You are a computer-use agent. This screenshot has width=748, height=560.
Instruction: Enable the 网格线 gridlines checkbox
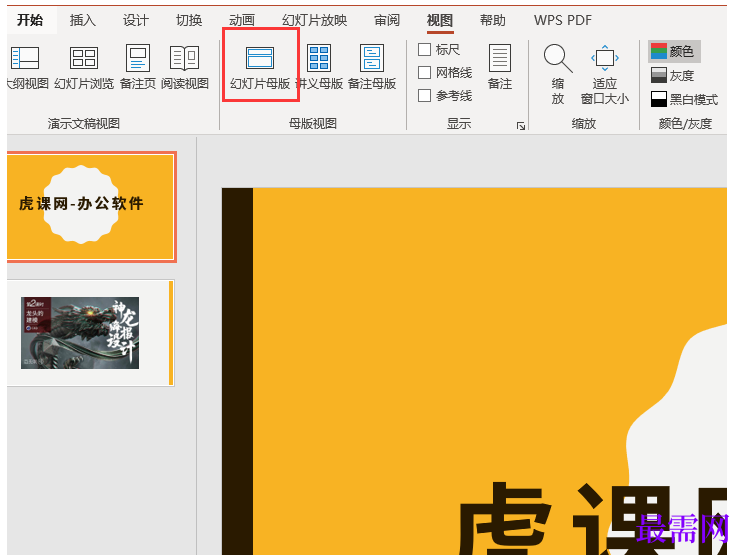tap(425, 73)
